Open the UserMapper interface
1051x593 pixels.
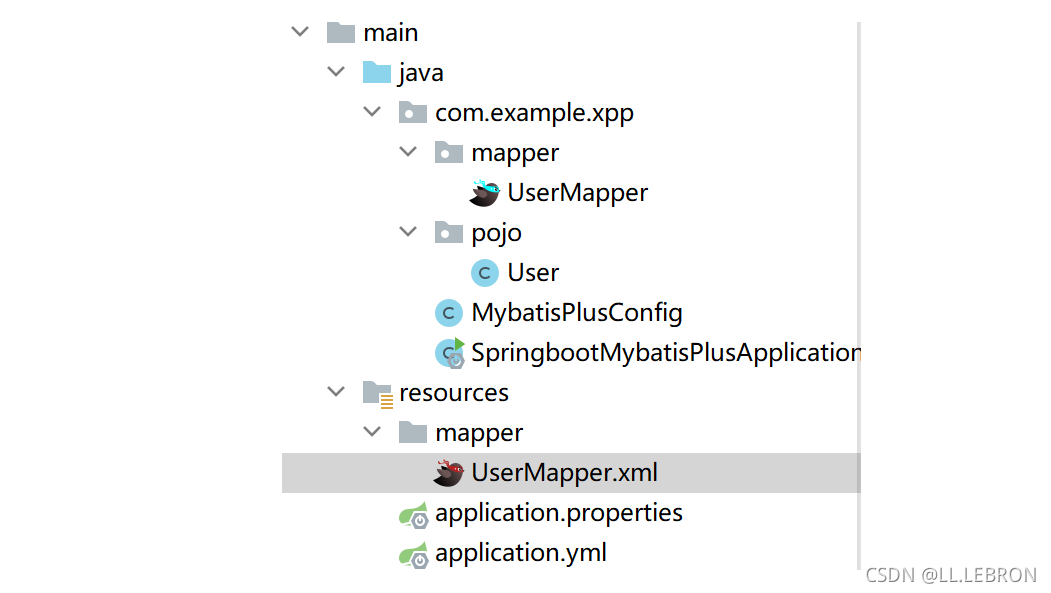[x=578, y=193]
